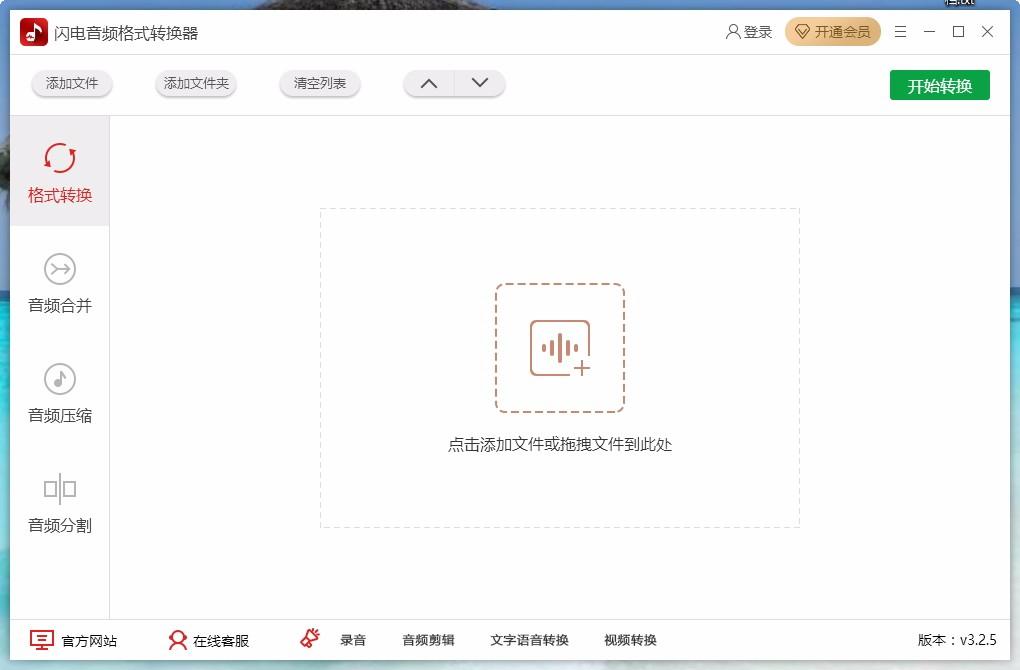Open 文字语音转换 in footer
1020x670 pixels.
point(530,640)
